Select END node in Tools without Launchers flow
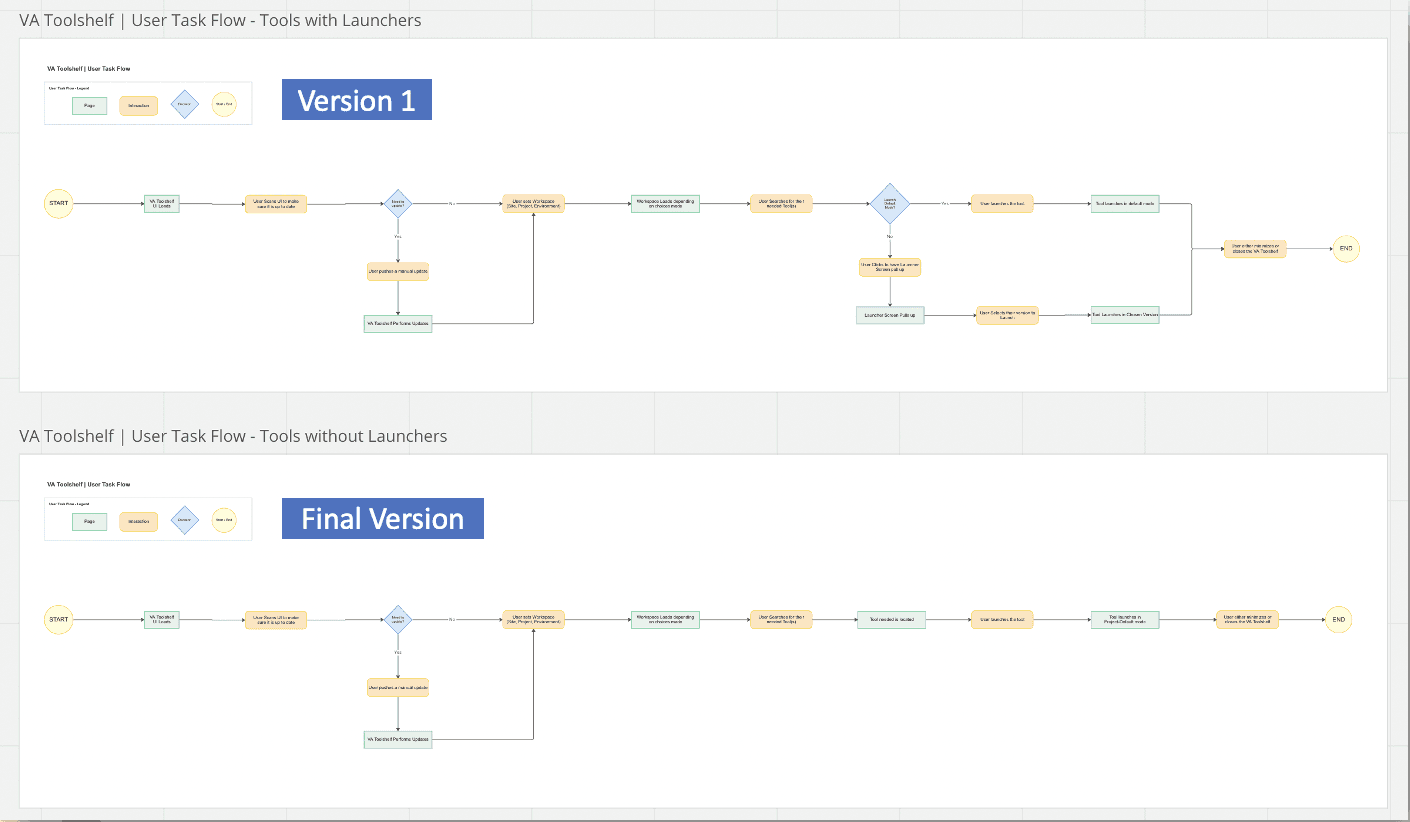1410x822 pixels. (x=1339, y=620)
